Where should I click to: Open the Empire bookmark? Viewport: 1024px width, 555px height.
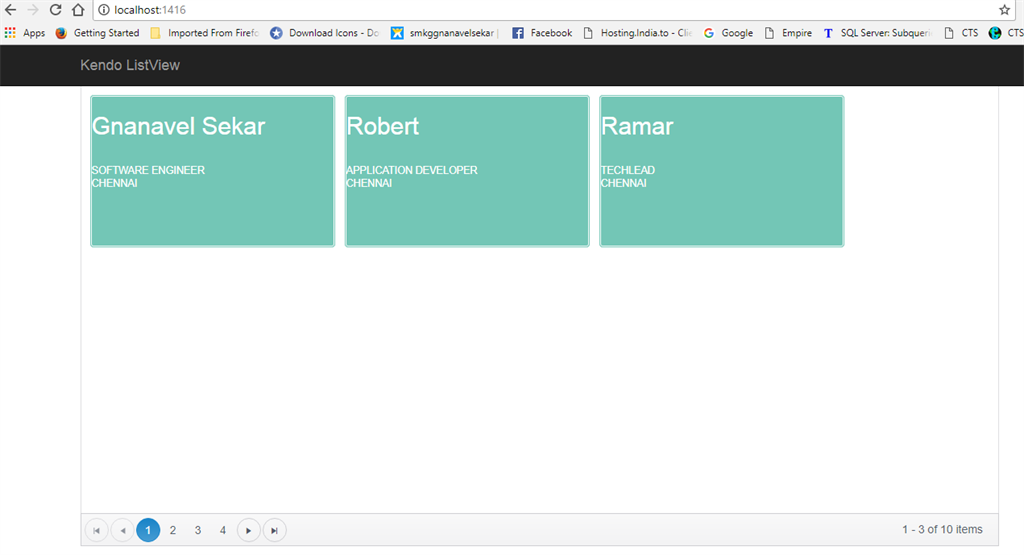coord(788,33)
